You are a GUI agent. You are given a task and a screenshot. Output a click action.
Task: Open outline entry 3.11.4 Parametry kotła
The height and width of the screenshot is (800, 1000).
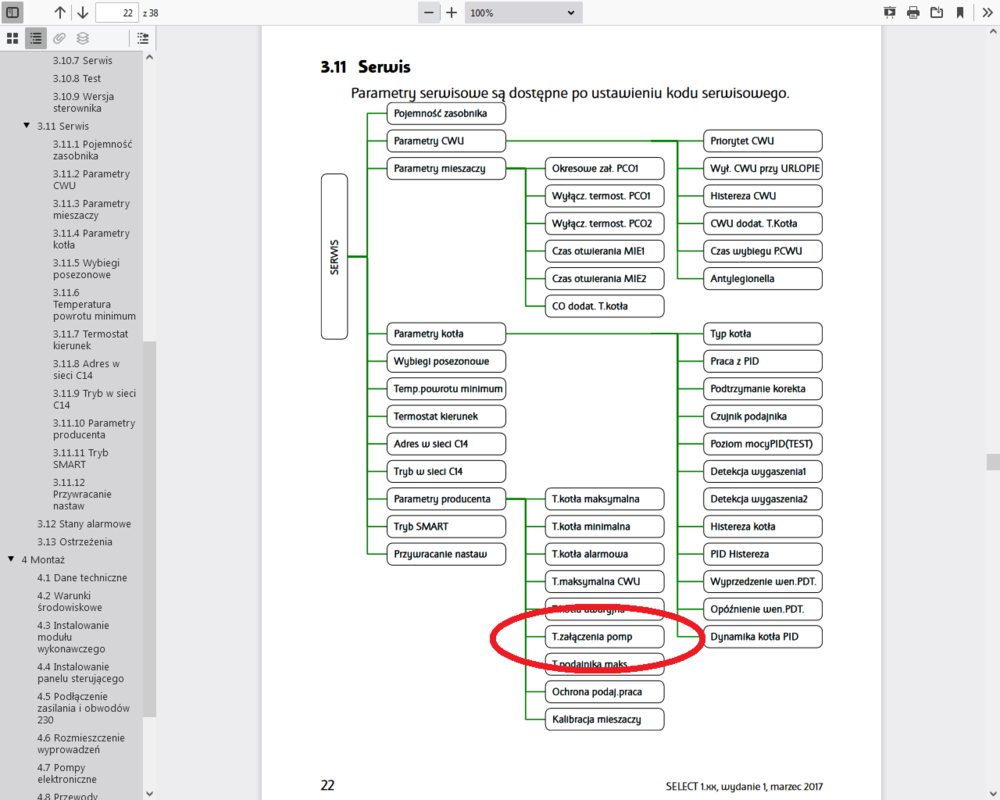tap(91, 239)
